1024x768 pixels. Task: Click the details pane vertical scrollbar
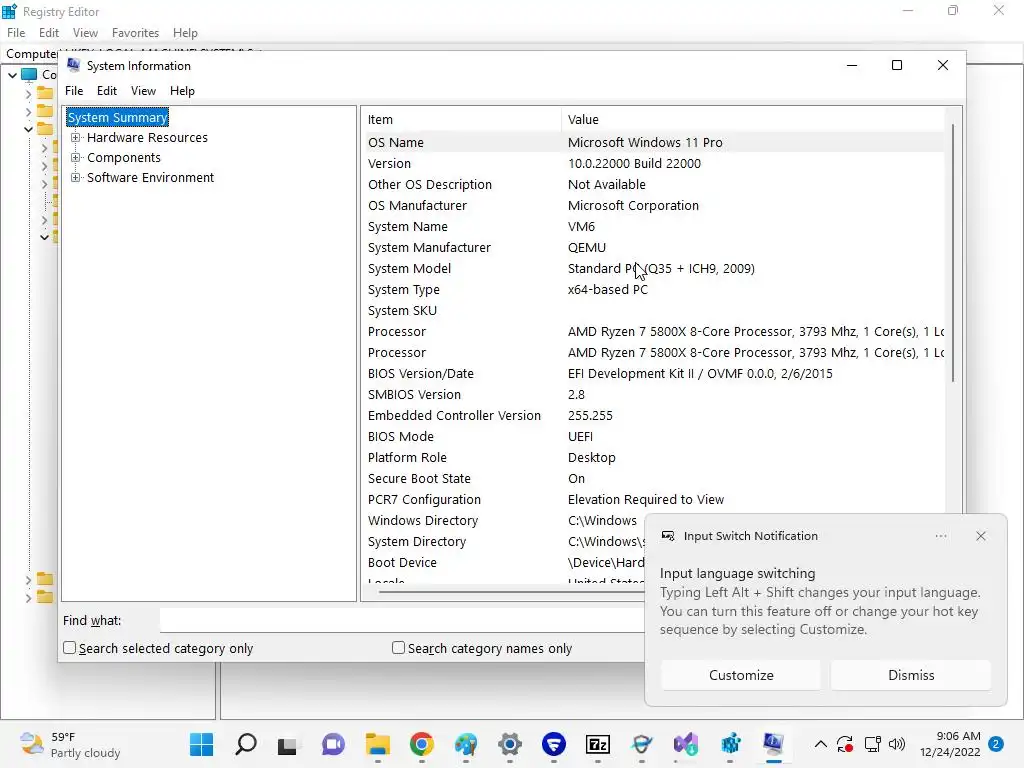click(953, 253)
